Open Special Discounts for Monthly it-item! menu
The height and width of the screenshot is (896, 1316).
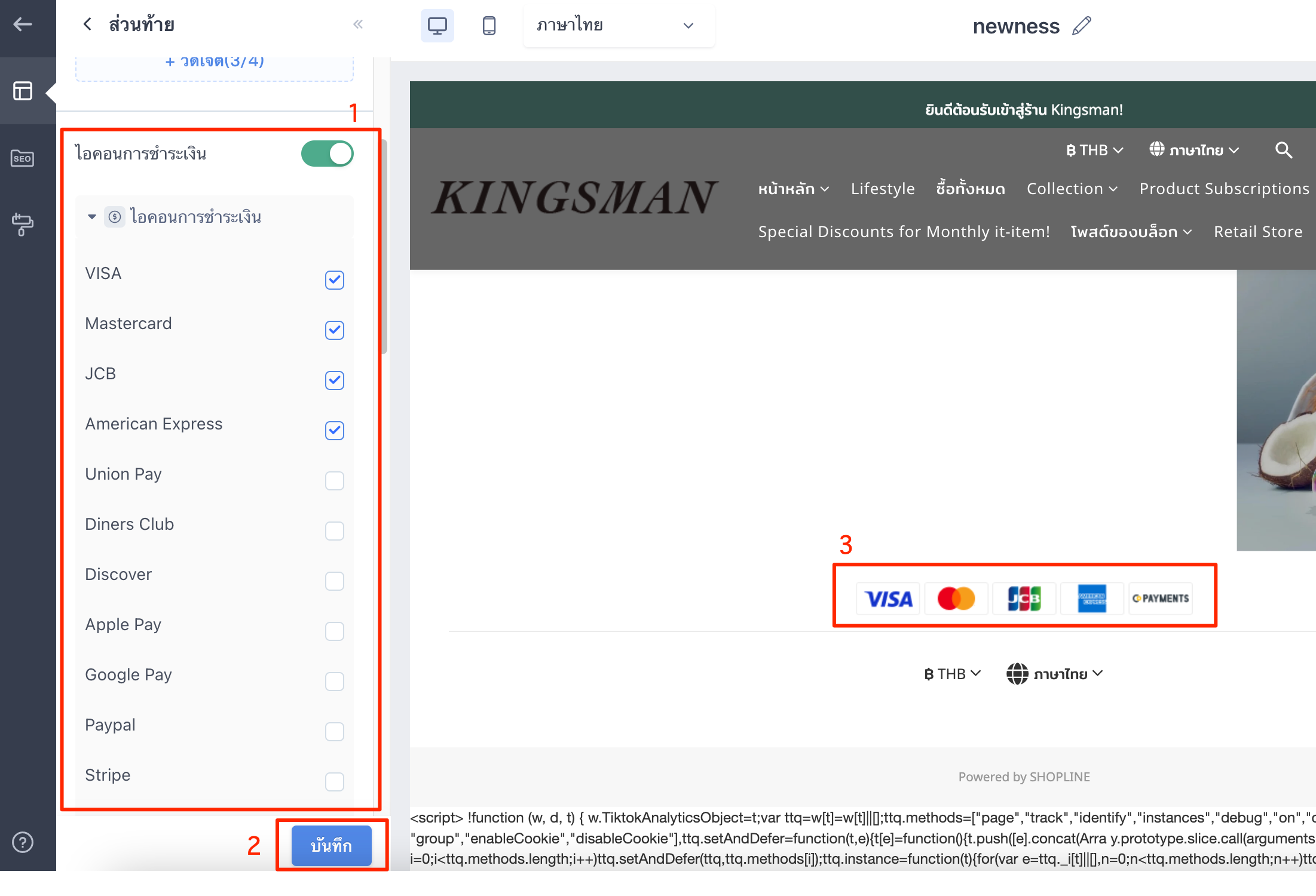(904, 232)
